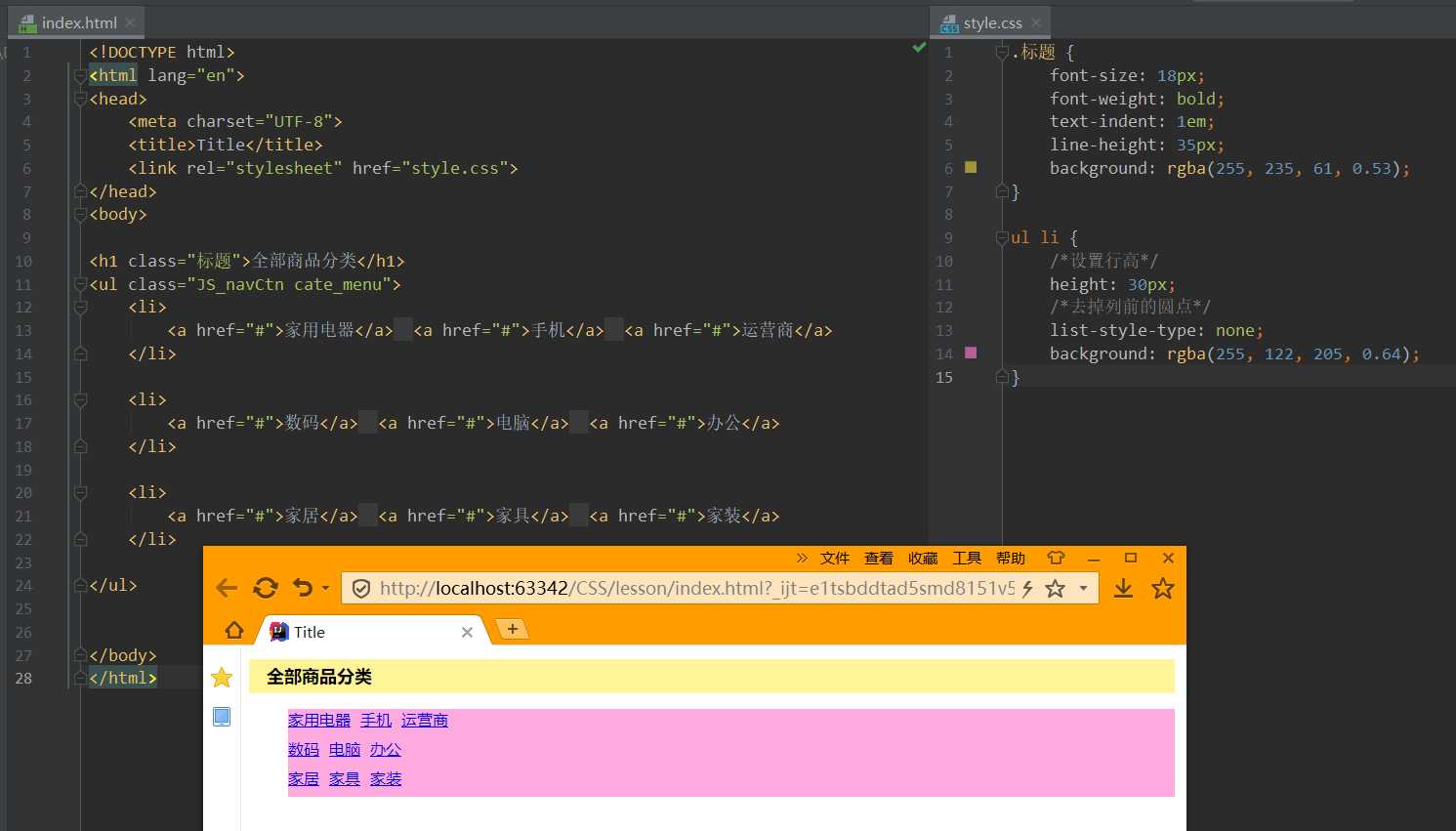Click the list-style-type: none line in style.css

tap(1157, 330)
